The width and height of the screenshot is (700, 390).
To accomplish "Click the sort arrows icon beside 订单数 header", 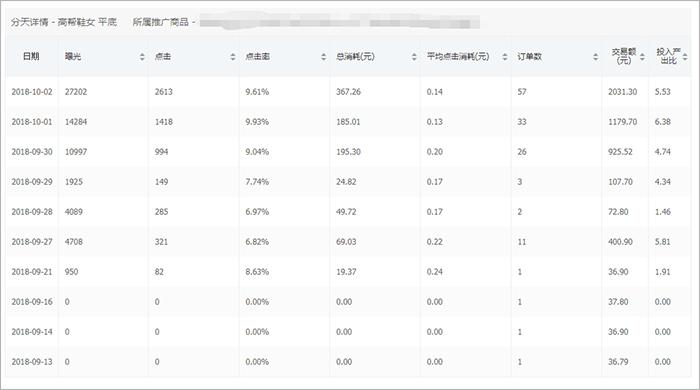I will (x=596, y=57).
